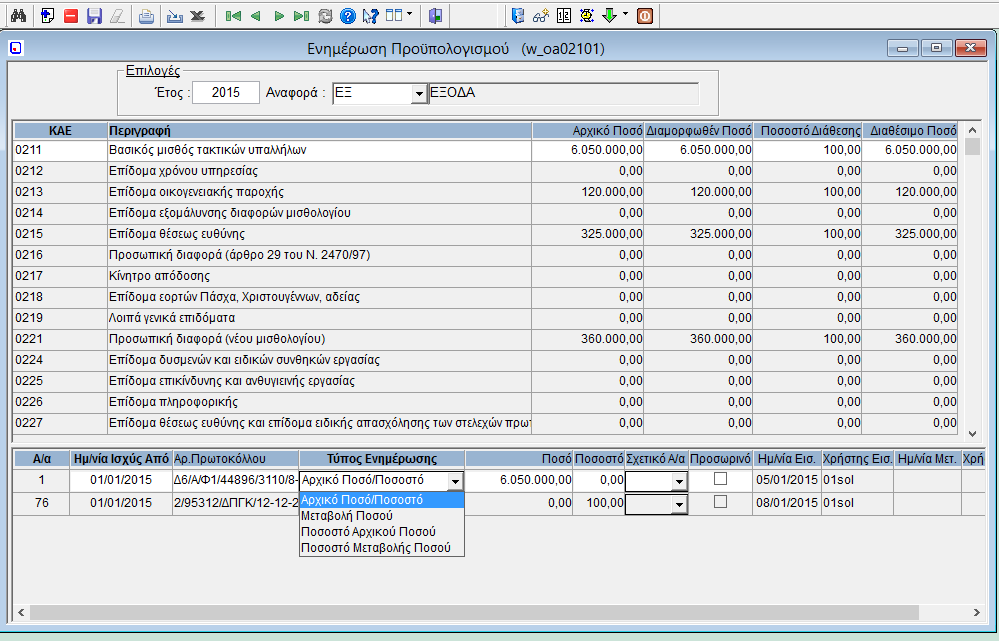Expand arrow beside green down arrow
This screenshot has height=641, width=999.
tap(625, 14)
